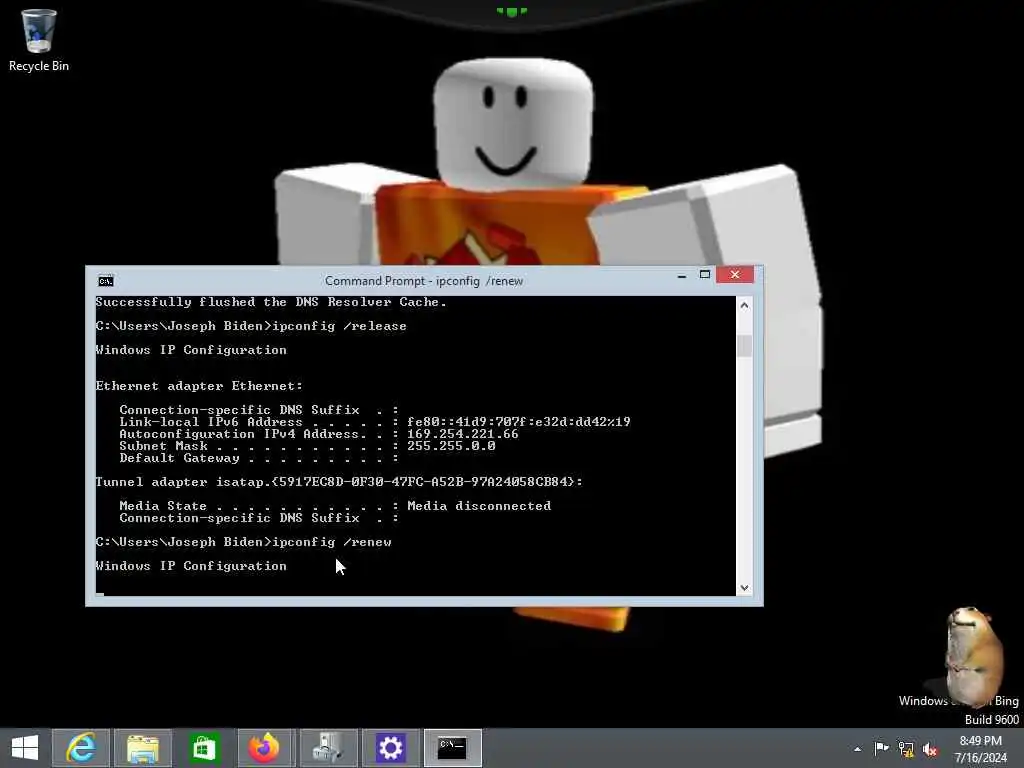Click the 'ipconfig /renew' command line
Screen dimensions: 1024x768
[x=244, y=542]
